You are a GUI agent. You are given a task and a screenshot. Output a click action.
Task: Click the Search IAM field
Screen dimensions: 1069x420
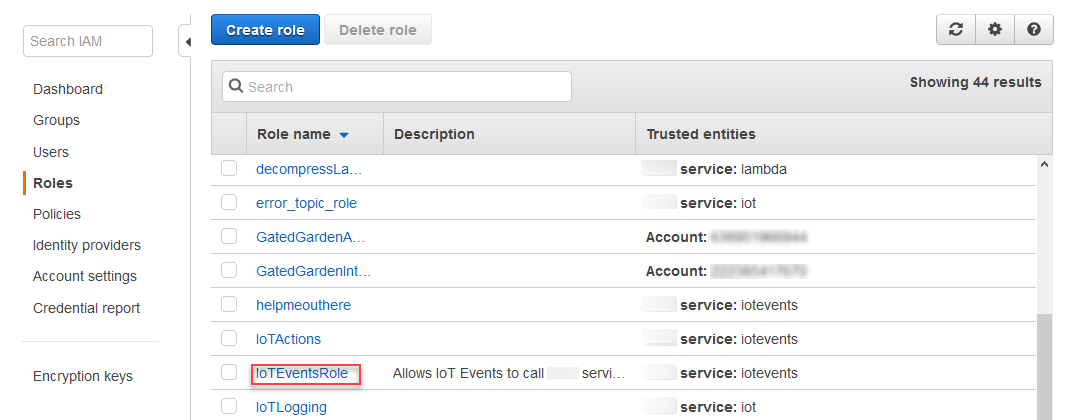tap(88, 41)
